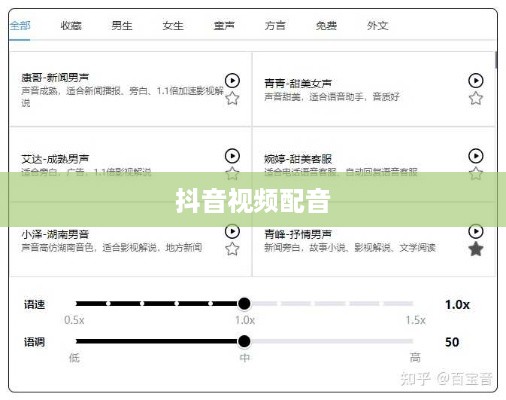Play preview of 小泽-湖南男音 voice
Viewport: 506px width, 400px height.
(232, 231)
